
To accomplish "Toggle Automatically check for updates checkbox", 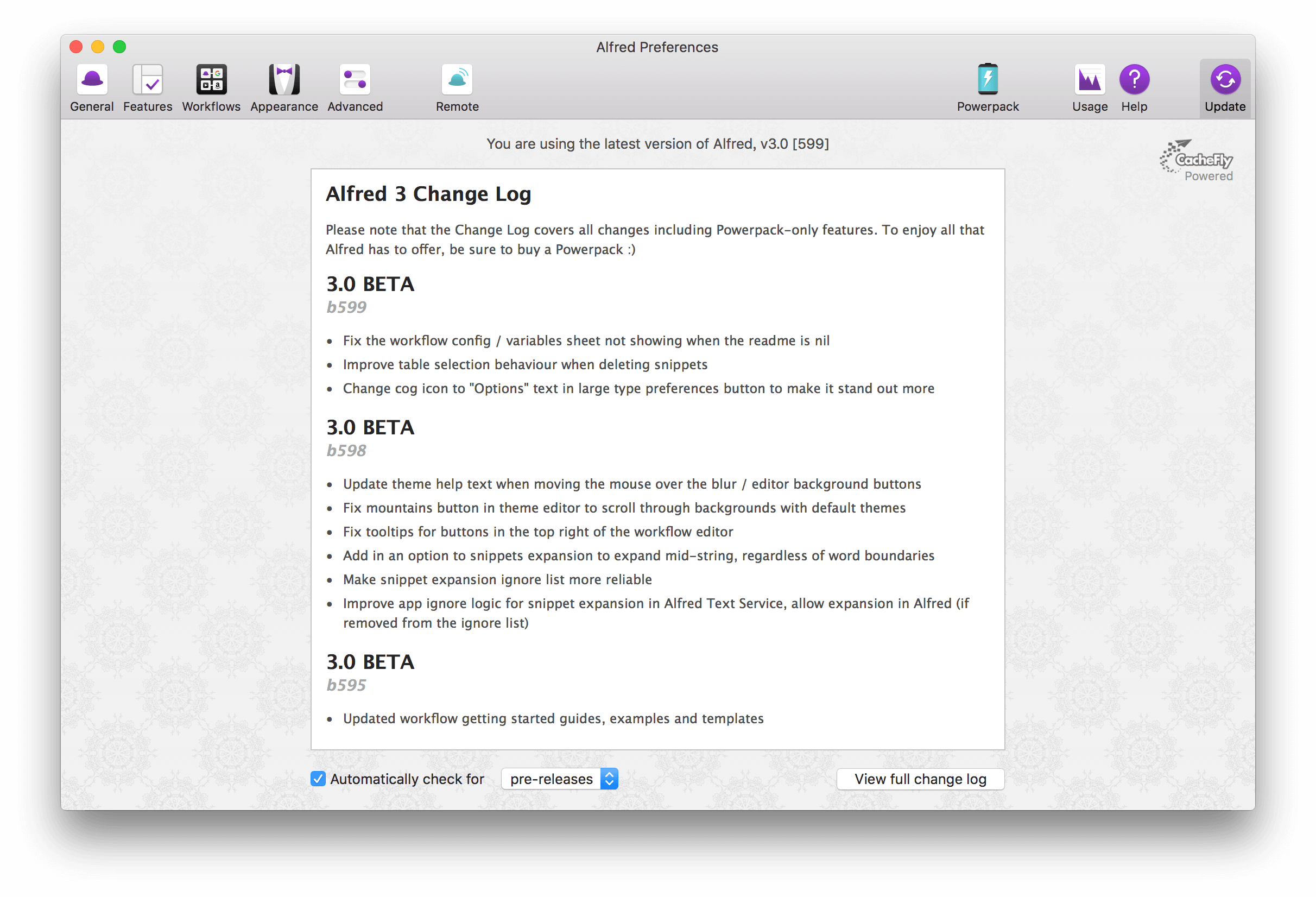I will (318, 779).
